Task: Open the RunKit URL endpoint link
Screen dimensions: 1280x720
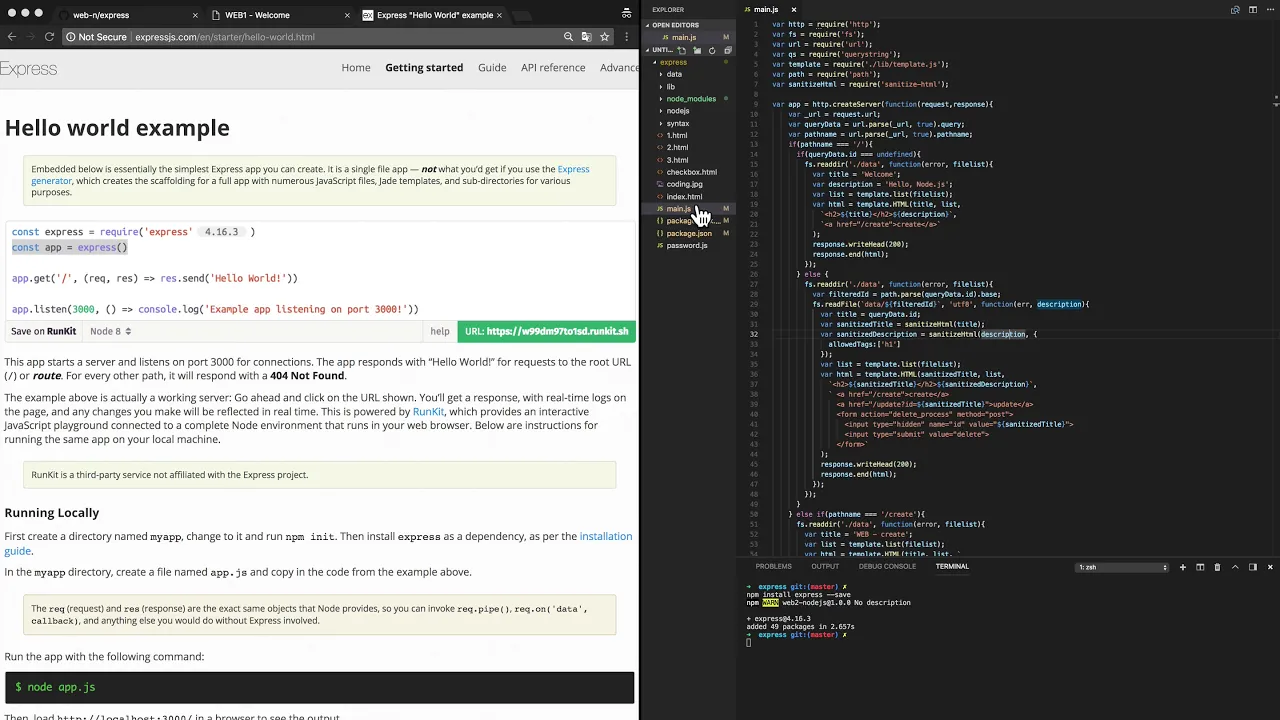Action: click(x=546, y=331)
